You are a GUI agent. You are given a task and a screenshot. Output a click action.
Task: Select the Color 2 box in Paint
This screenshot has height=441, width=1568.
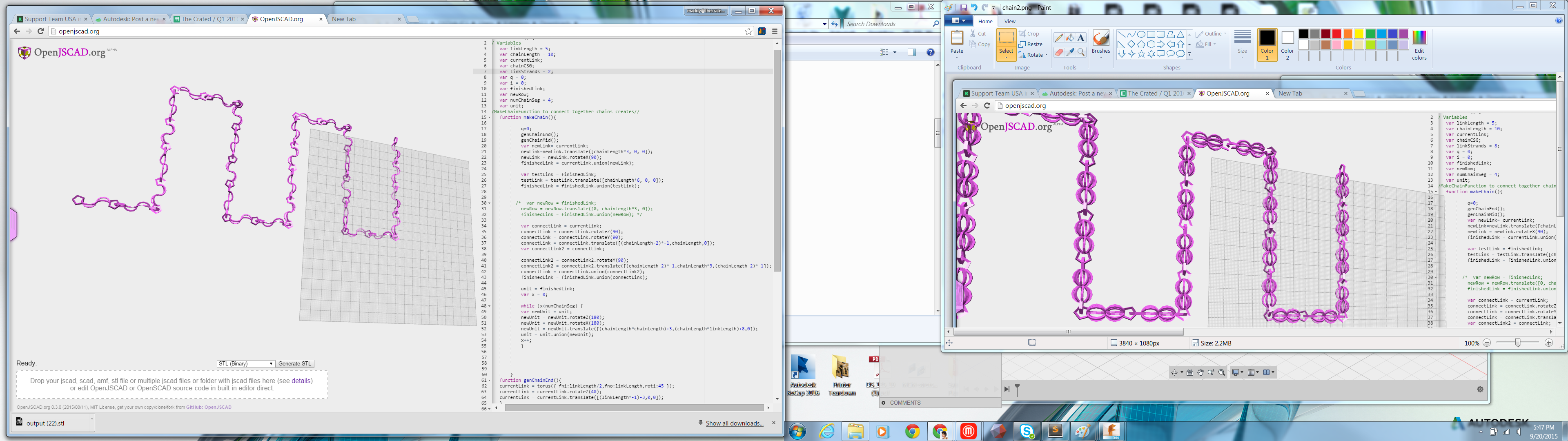click(1287, 45)
